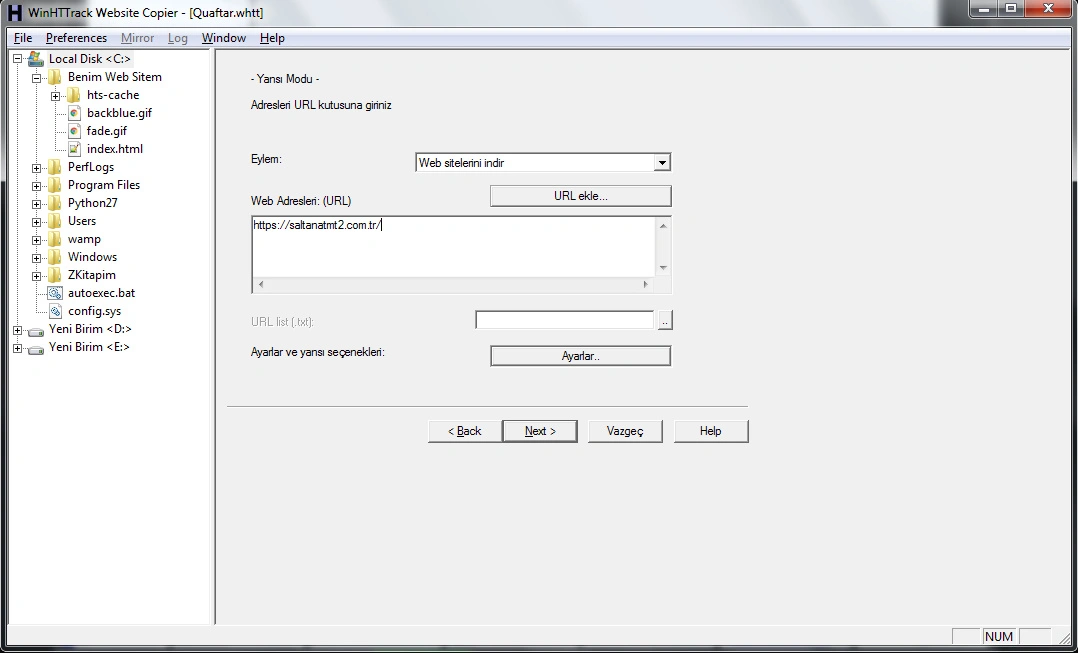This screenshot has height=653, width=1078.
Task: Open the Window menu
Action: (223, 38)
